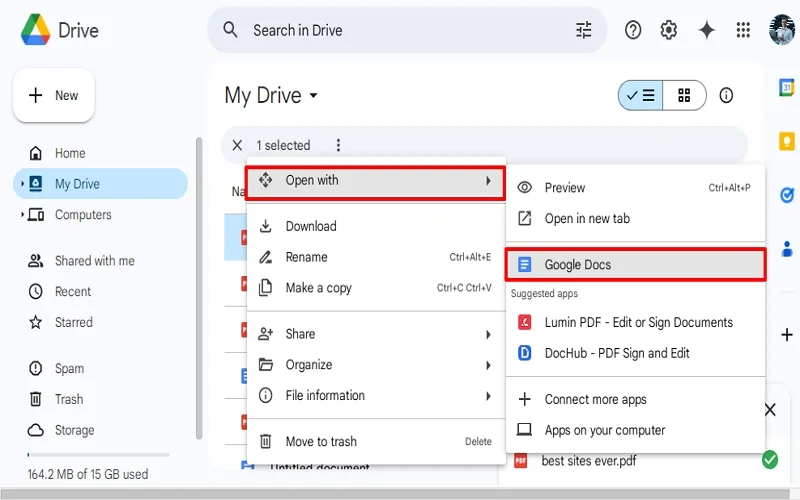Open Google Keep side panel icon
The height and width of the screenshot is (500, 800).
click(787, 141)
